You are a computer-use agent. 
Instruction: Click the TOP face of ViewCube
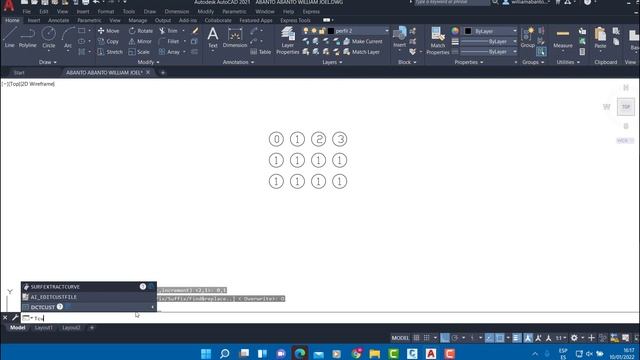pos(626,107)
